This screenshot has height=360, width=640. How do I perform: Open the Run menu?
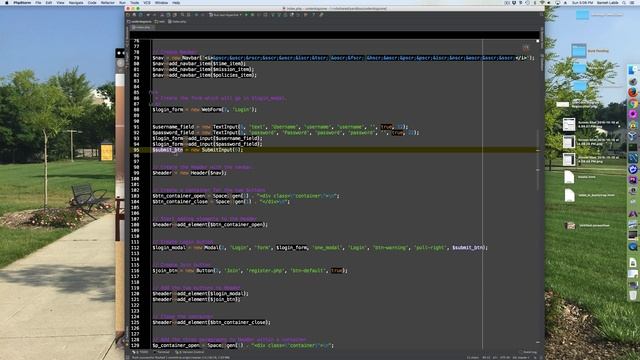pos(122,2)
